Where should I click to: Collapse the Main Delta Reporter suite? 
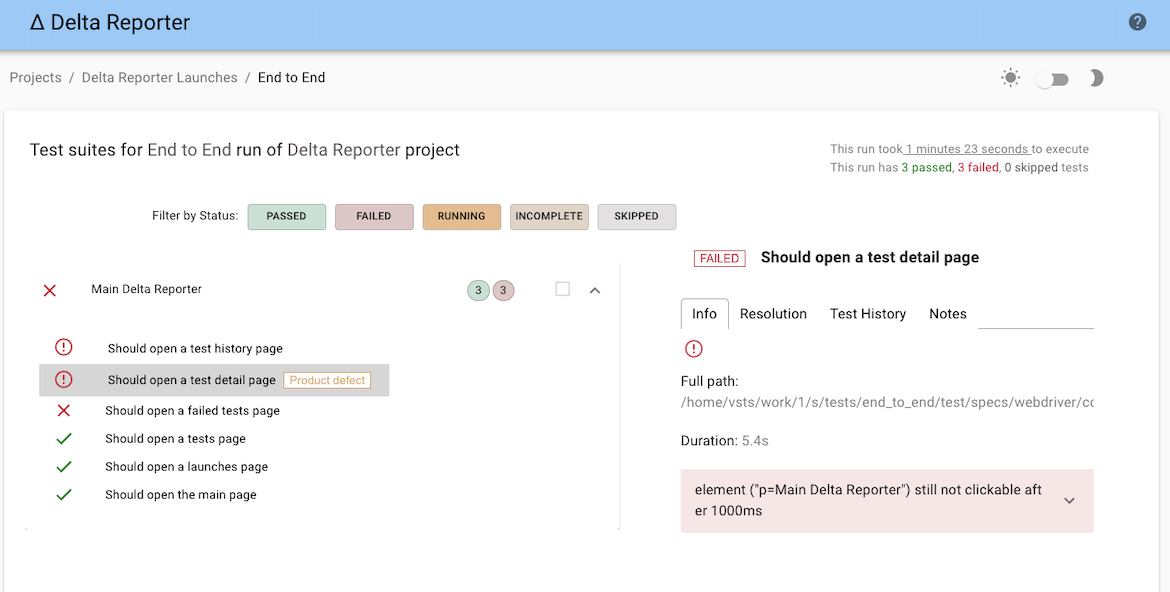tap(595, 290)
